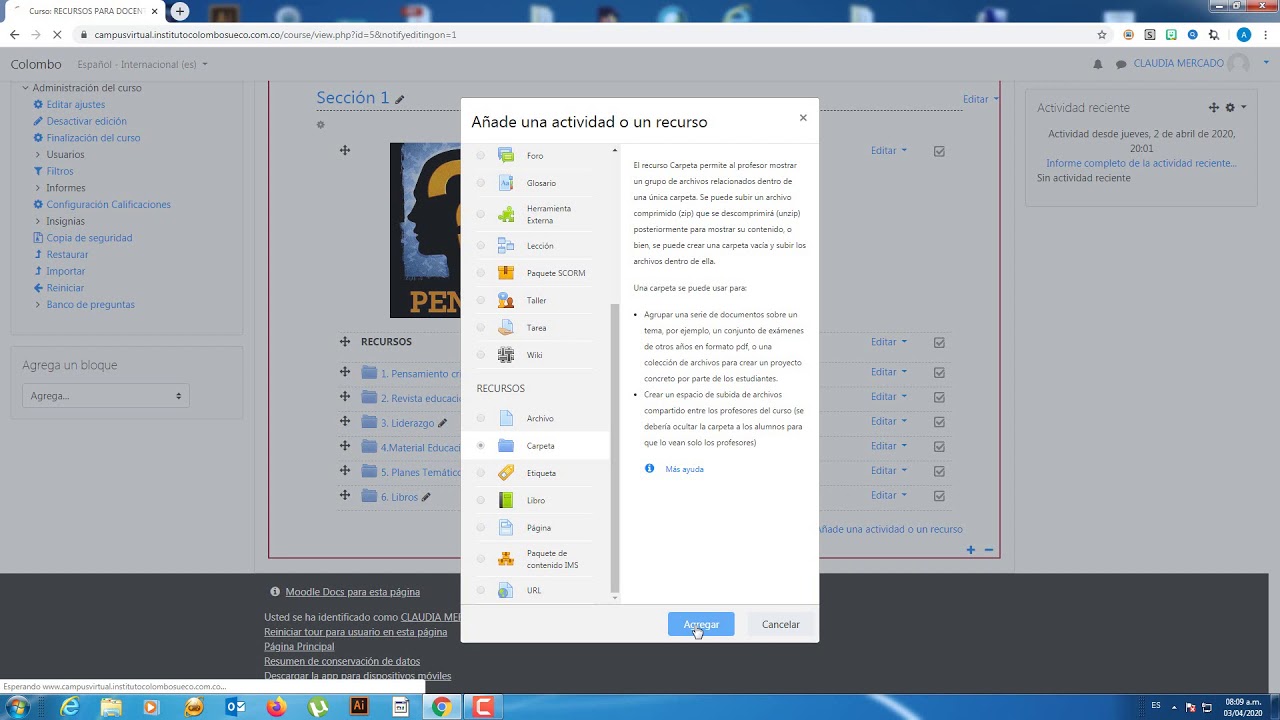Click the Lección activity icon
This screenshot has height=720, width=1280.
pyautogui.click(x=506, y=245)
